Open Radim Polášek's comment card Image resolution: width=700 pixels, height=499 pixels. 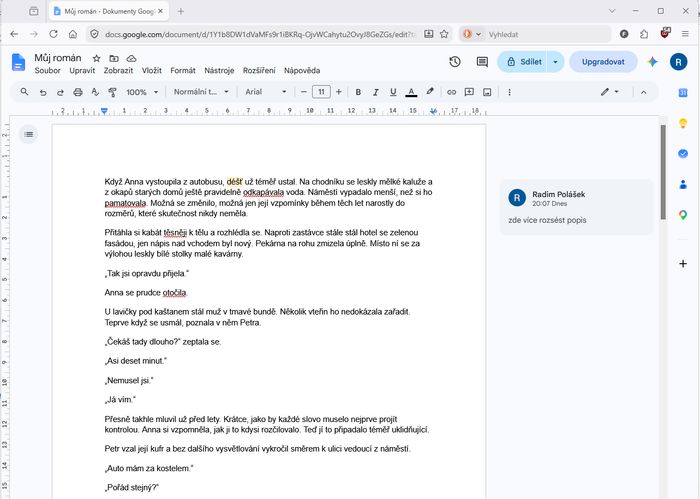576,207
